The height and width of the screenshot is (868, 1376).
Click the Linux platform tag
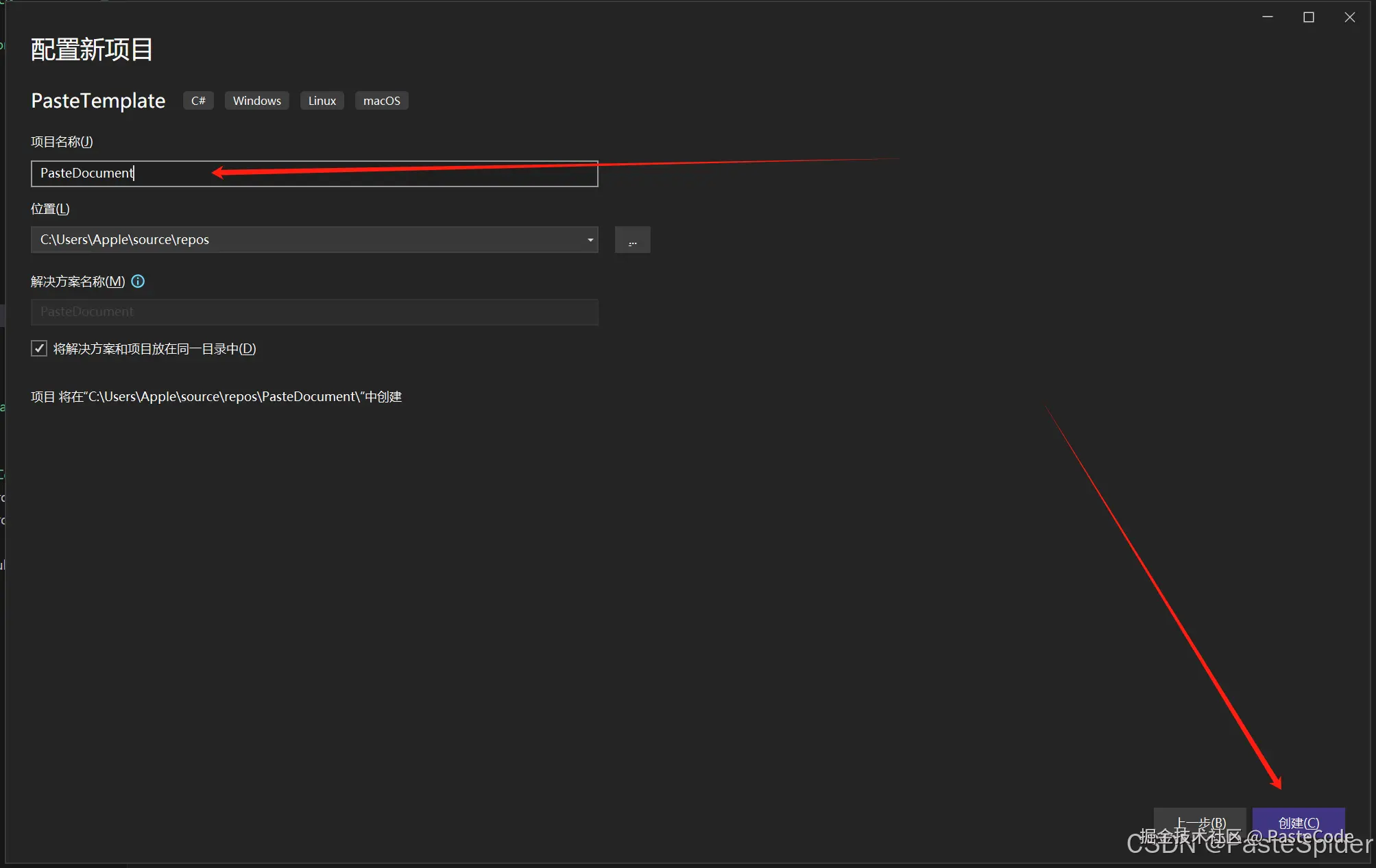322,101
